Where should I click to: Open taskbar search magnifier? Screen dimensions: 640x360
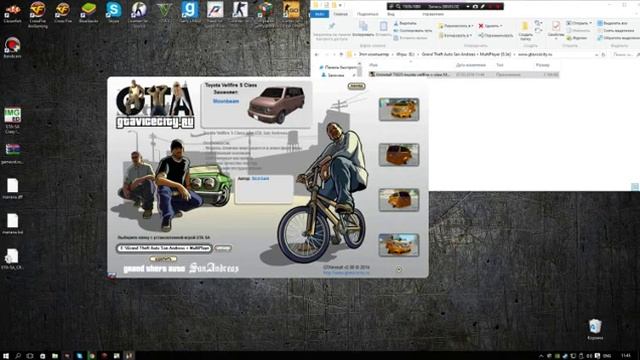(18, 356)
